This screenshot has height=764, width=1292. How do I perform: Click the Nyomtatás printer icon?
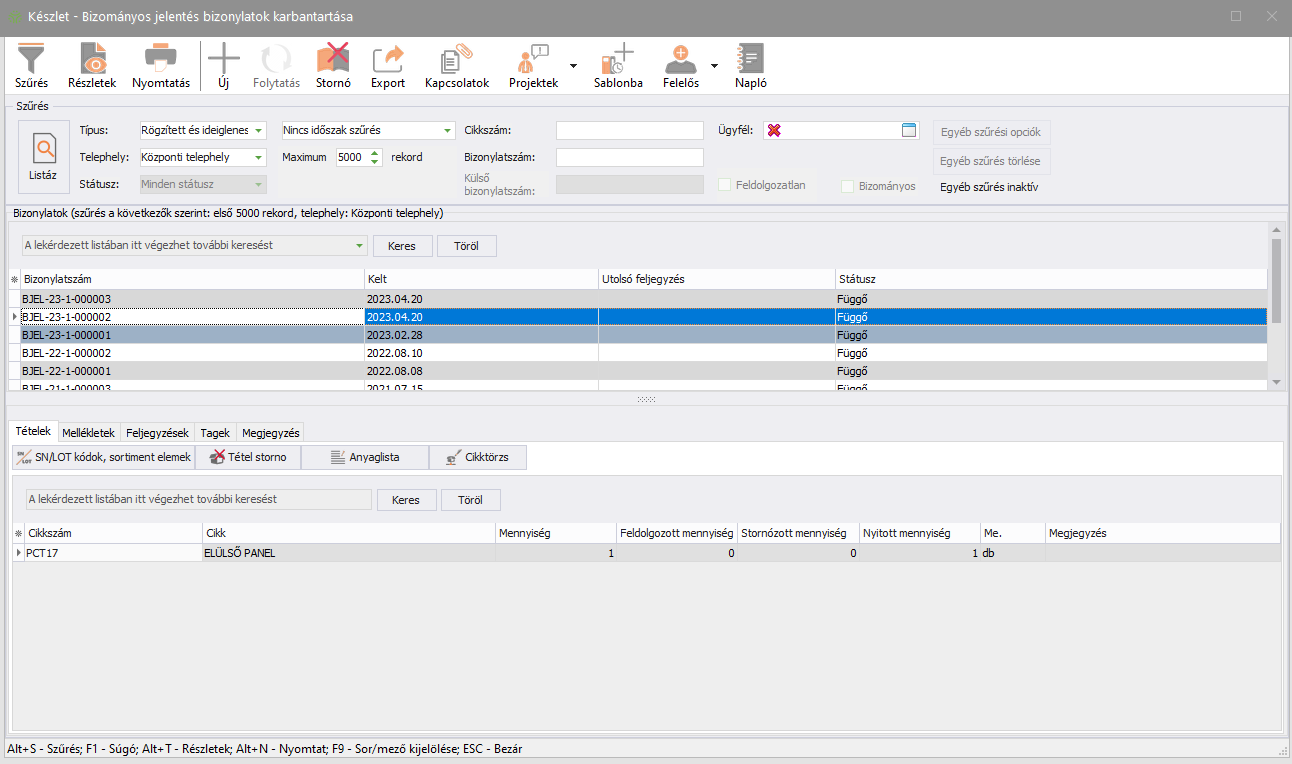pos(160,66)
